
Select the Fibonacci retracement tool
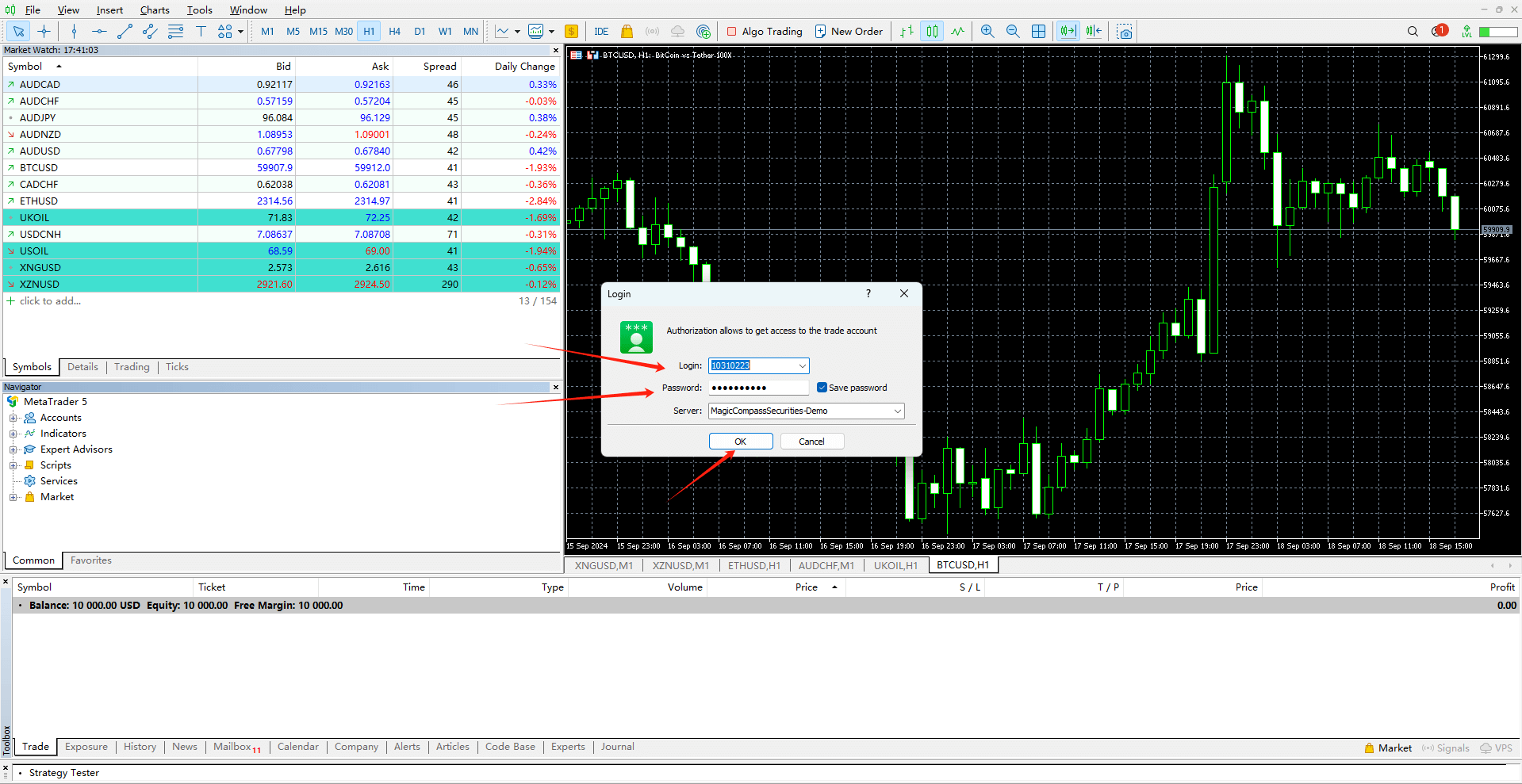tap(175, 32)
